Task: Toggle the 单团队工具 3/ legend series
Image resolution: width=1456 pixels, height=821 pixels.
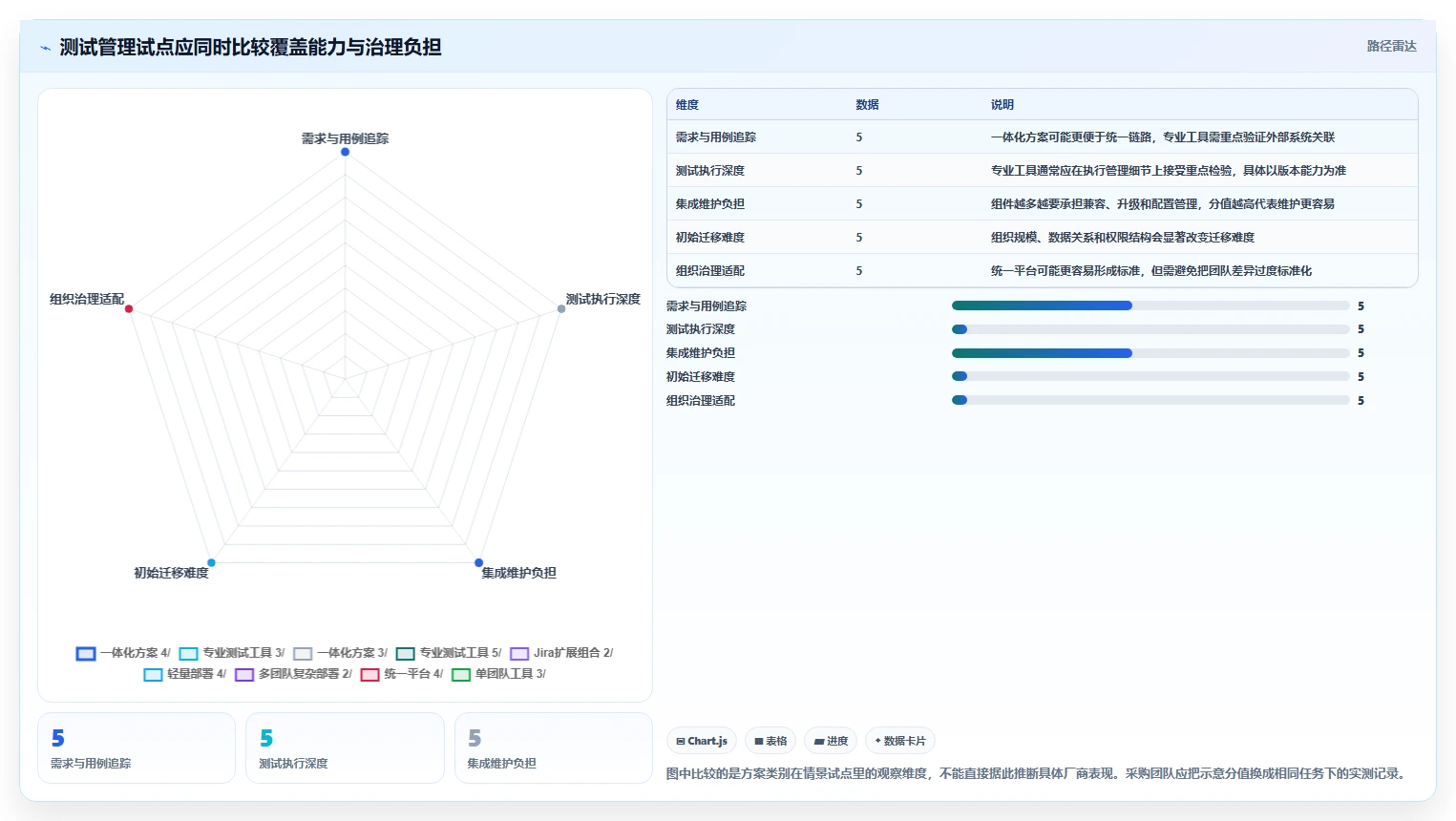Action: [x=498, y=674]
